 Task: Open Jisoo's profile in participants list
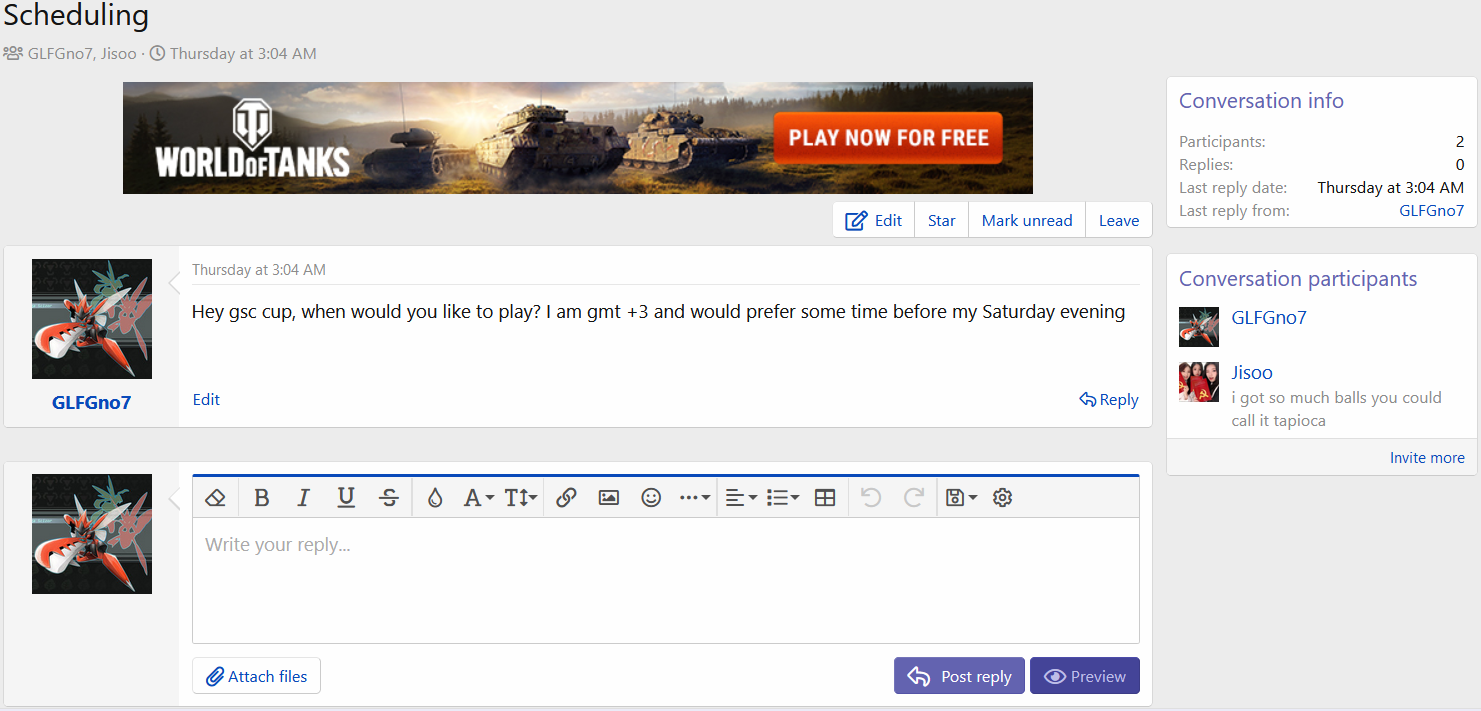click(1252, 373)
